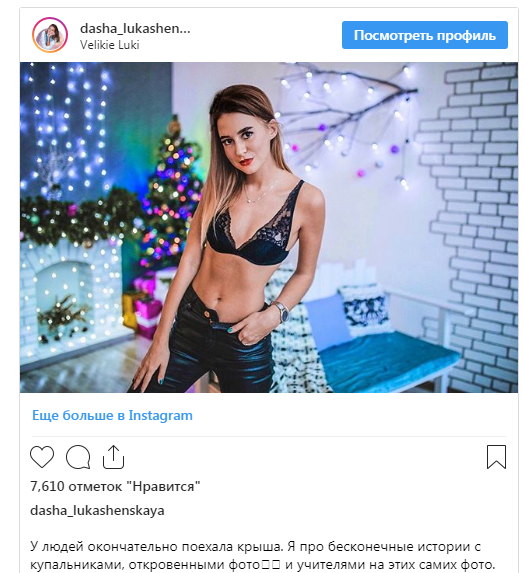Open the main post photo
This screenshot has height=573, width=524.
(x=269, y=227)
